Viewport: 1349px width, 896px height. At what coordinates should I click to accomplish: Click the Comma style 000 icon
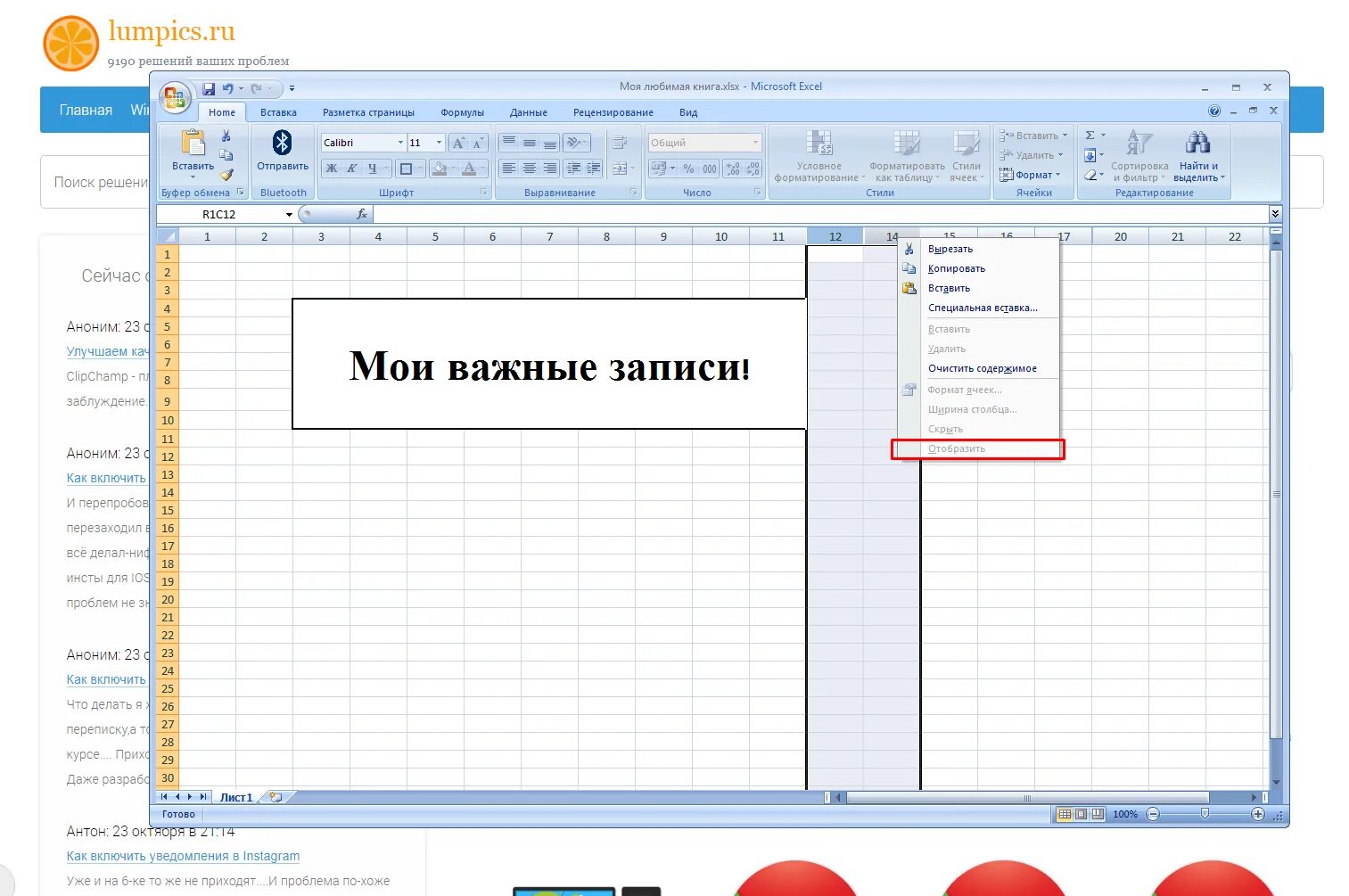pyautogui.click(x=709, y=169)
